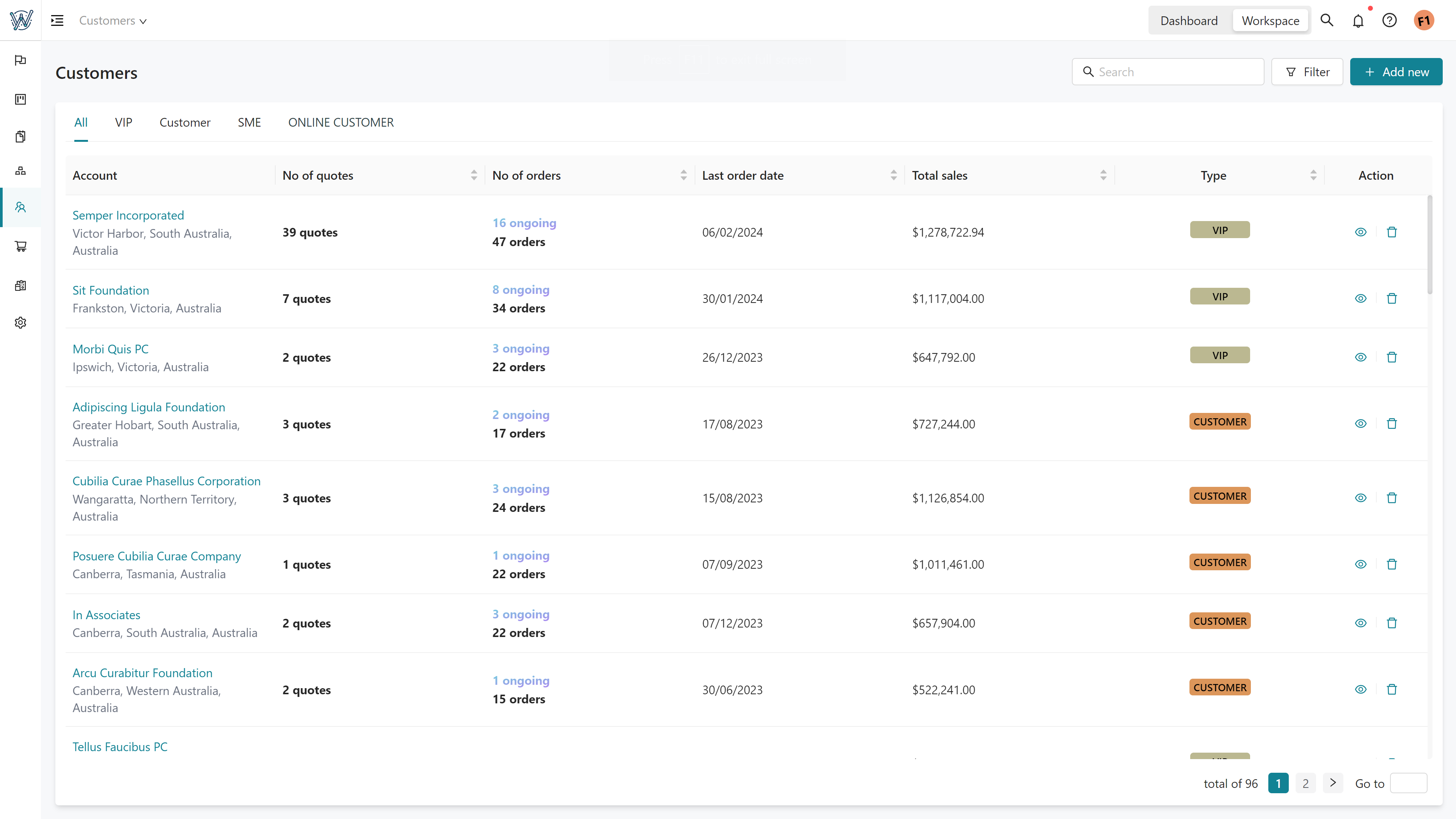Image resolution: width=1456 pixels, height=819 pixels.
Task: Click the delete trash icon for Morbi Quis PC
Action: pos(1392,357)
